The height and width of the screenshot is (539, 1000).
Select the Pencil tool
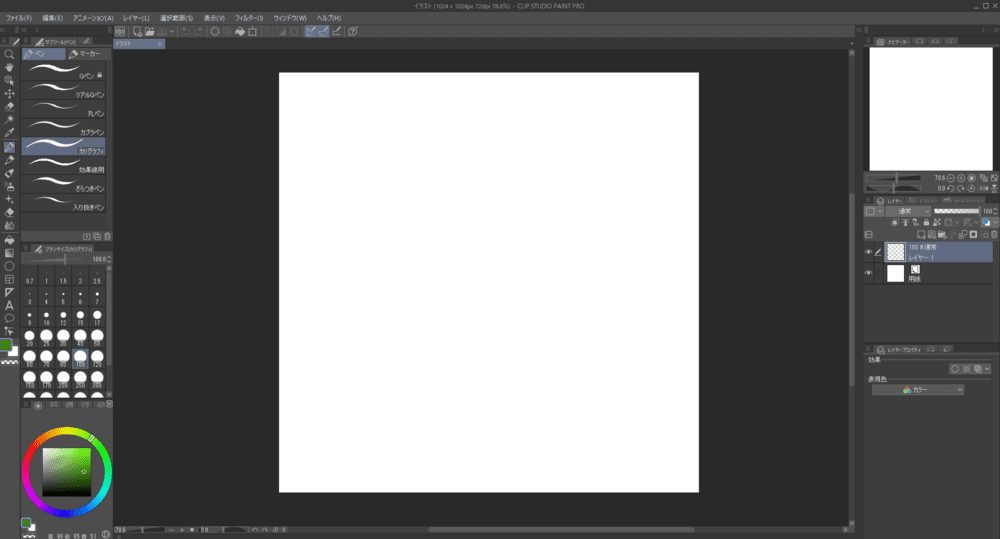click(9, 160)
